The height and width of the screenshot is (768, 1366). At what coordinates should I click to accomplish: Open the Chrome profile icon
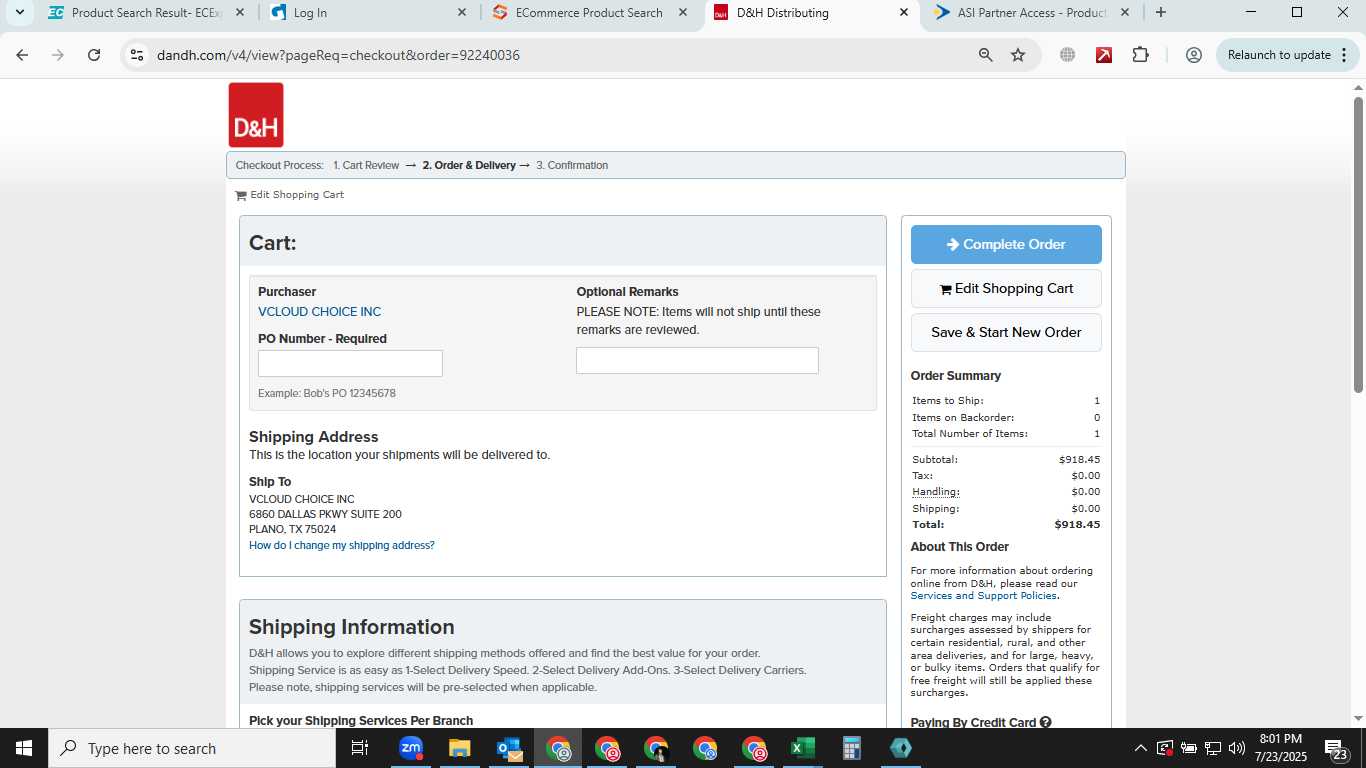pos(1193,55)
